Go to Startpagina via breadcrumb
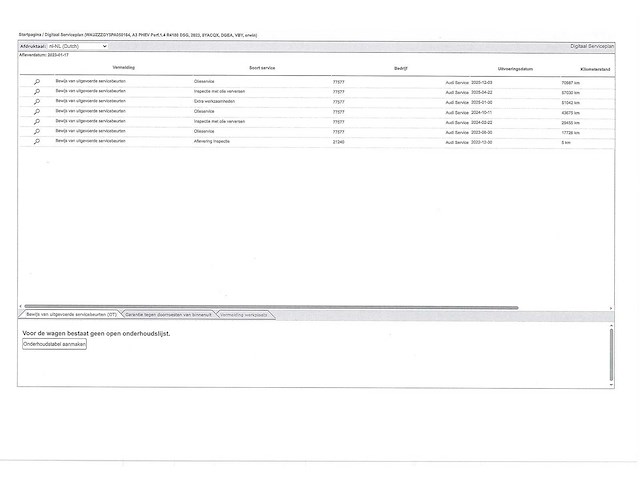The width and height of the screenshot is (640, 480). point(30,34)
